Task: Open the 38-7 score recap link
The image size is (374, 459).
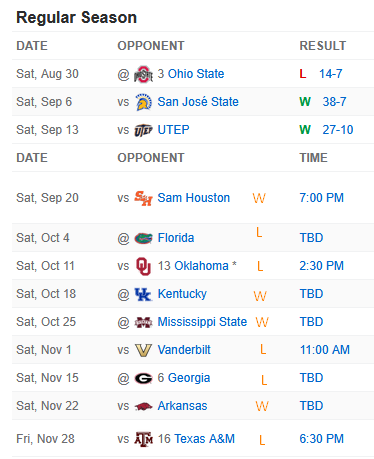Action: tap(334, 102)
